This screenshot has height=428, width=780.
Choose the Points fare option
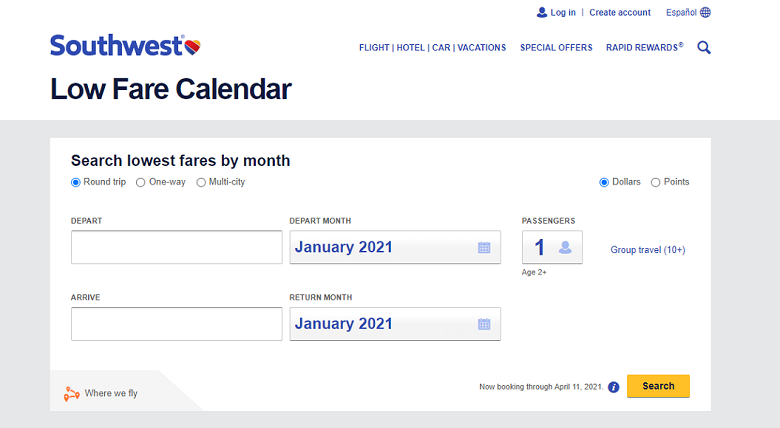point(656,183)
